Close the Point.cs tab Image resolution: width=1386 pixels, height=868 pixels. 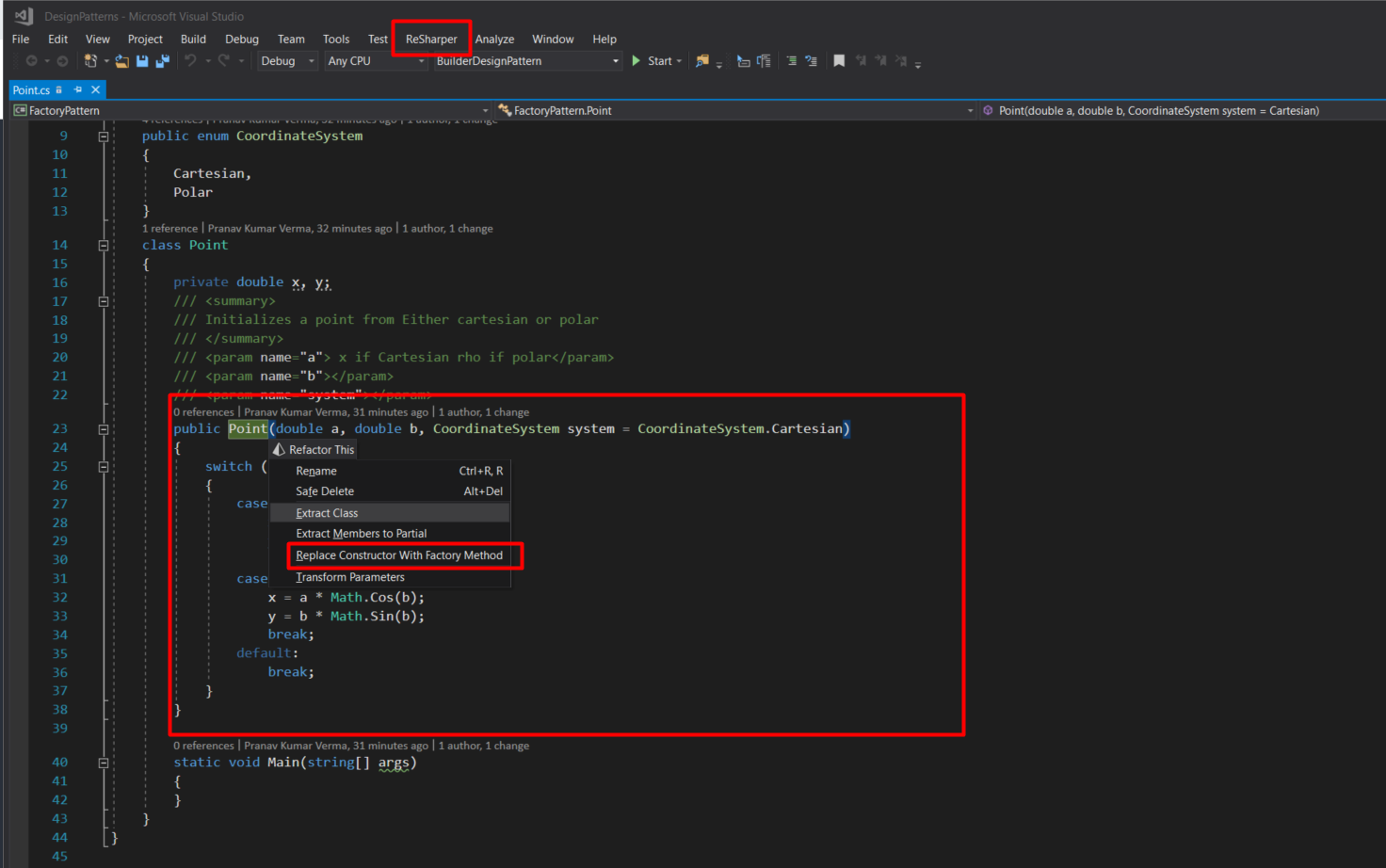pos(95,90)
